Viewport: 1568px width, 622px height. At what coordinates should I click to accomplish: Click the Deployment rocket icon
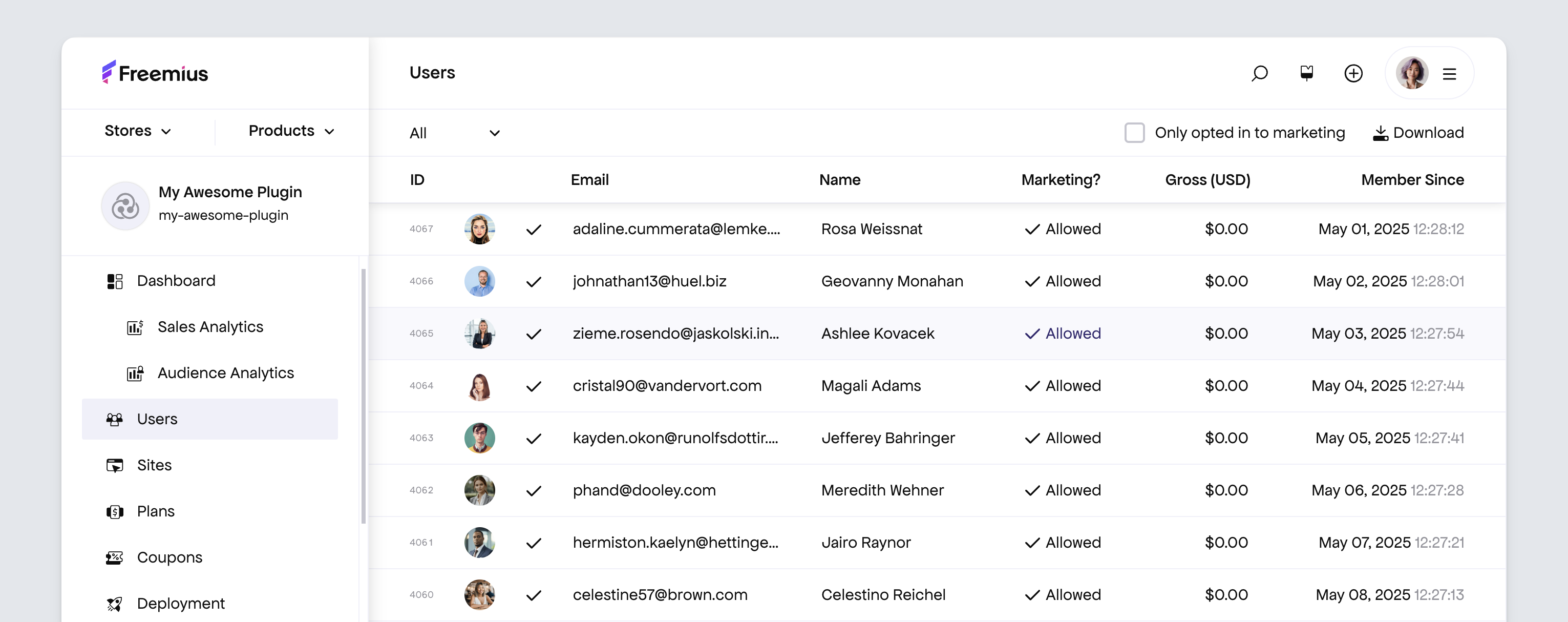click(x=114, y=604)
